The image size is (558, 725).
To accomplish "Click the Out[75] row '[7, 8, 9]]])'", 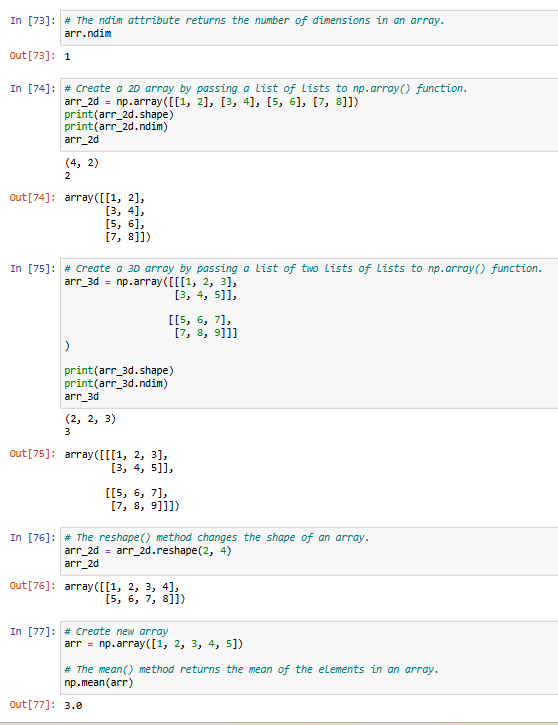I will tap(145, 506).
